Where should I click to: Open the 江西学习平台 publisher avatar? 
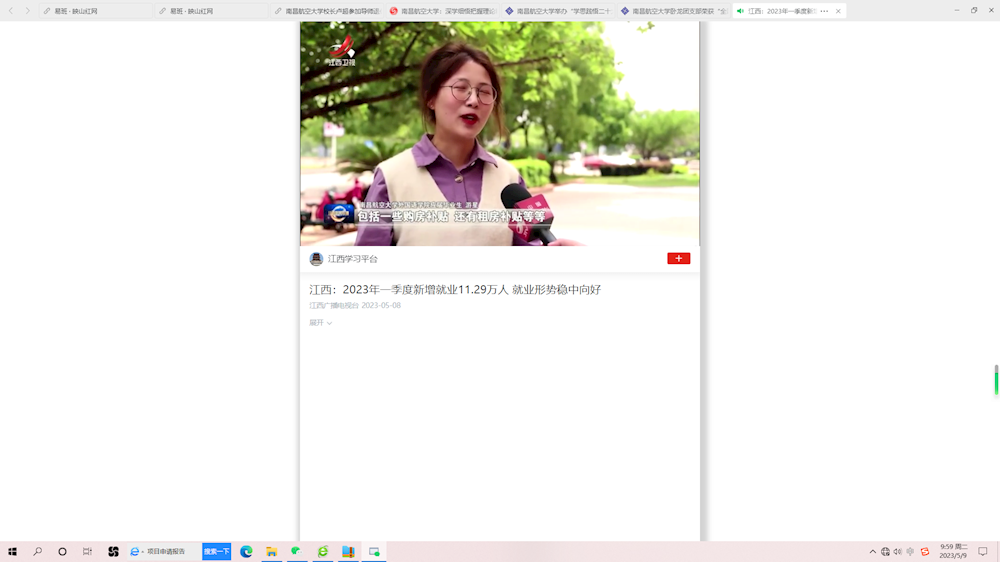coord(316,259)
